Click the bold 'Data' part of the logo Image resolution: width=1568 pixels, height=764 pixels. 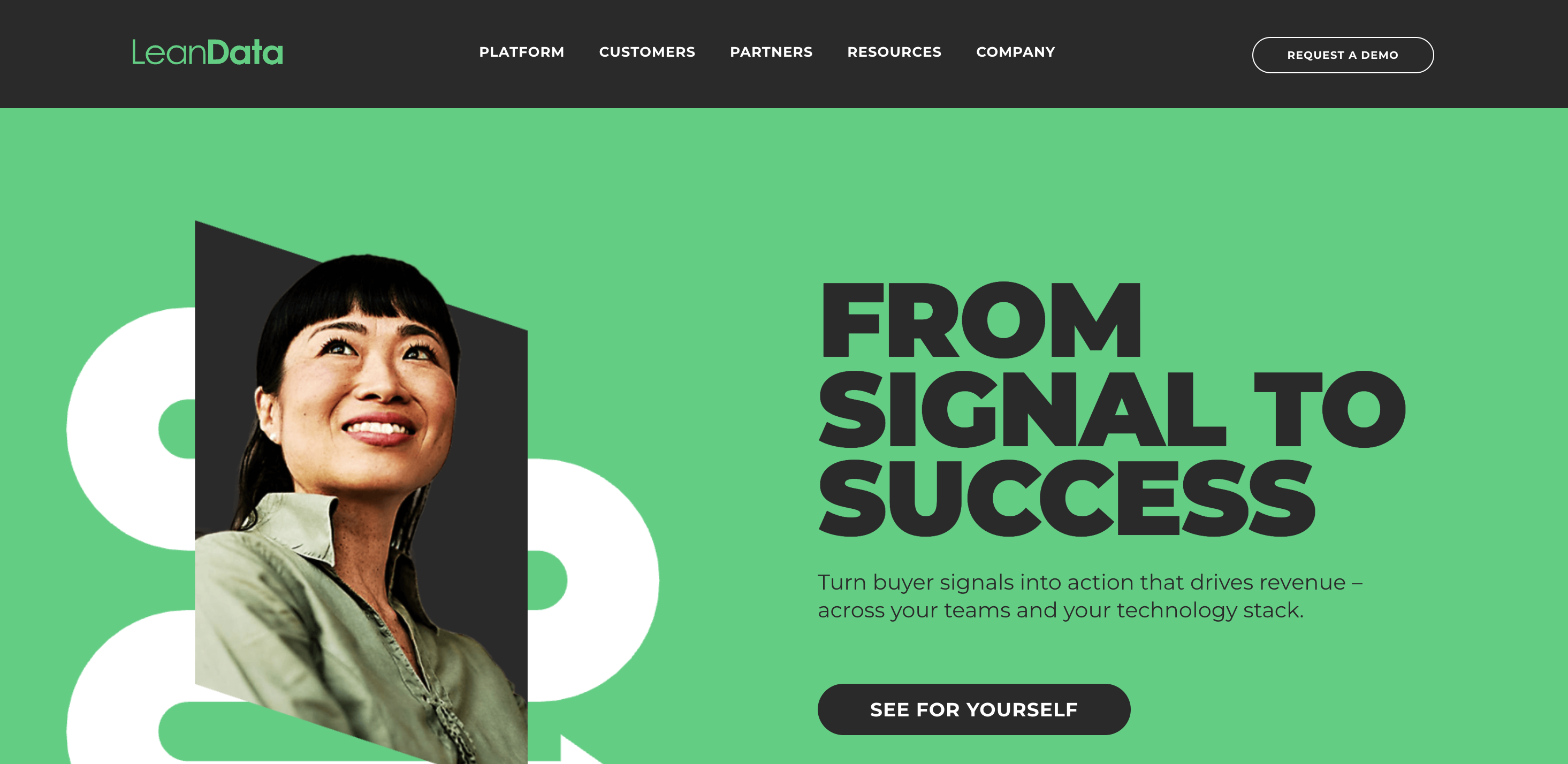(245, 52)
